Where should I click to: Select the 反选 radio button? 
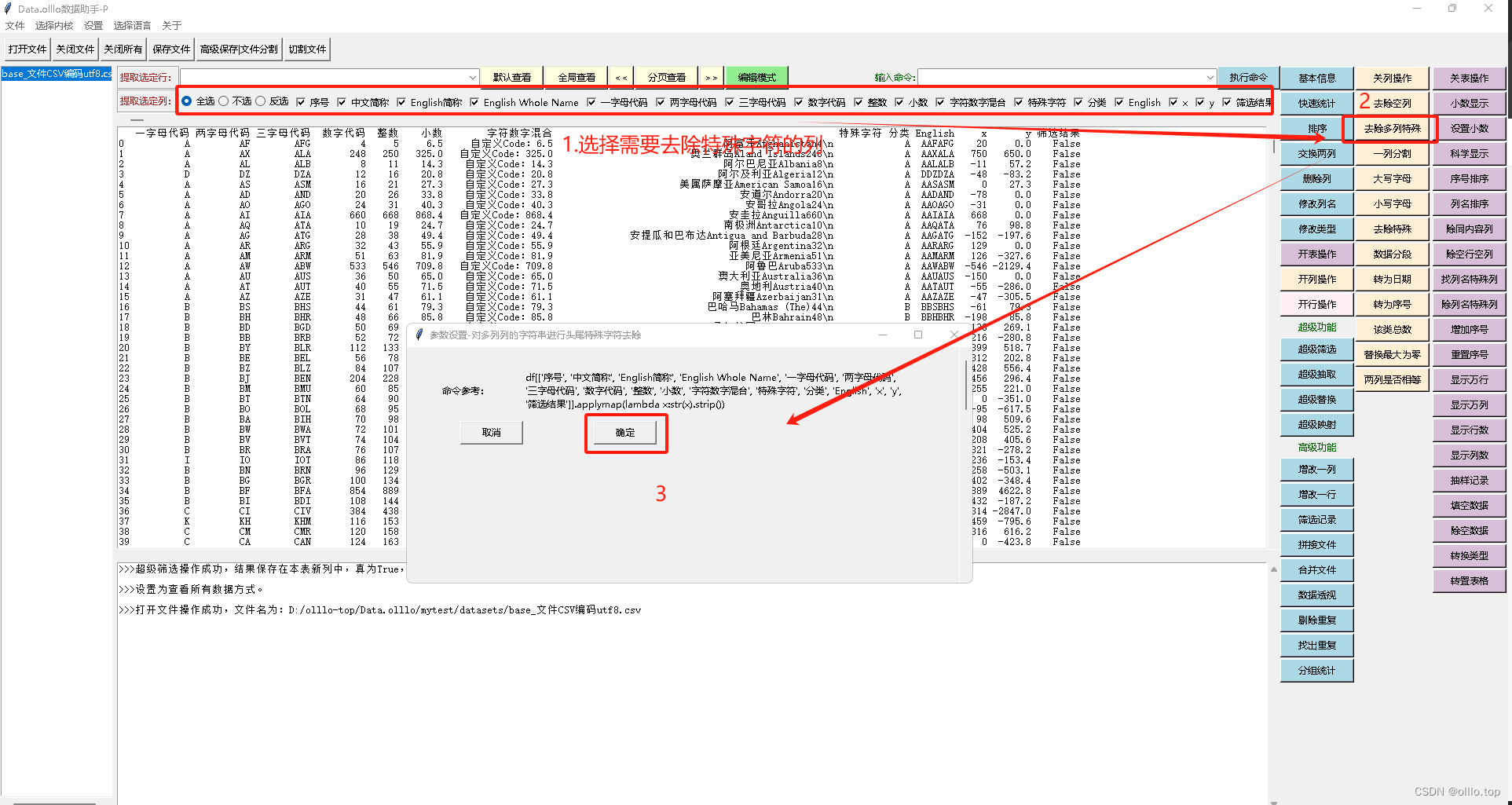click(x=261, y=101)
